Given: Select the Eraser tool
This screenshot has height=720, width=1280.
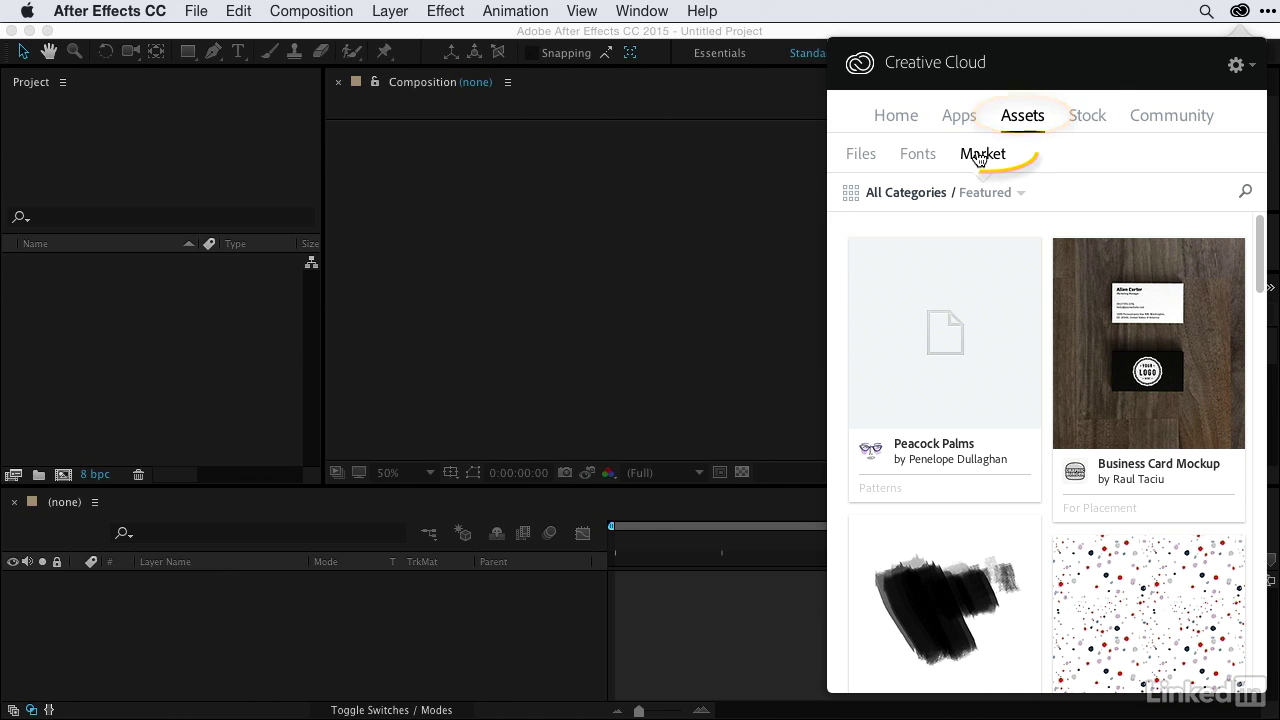Looking at the screenshot, I should click(x=320, y=52).
